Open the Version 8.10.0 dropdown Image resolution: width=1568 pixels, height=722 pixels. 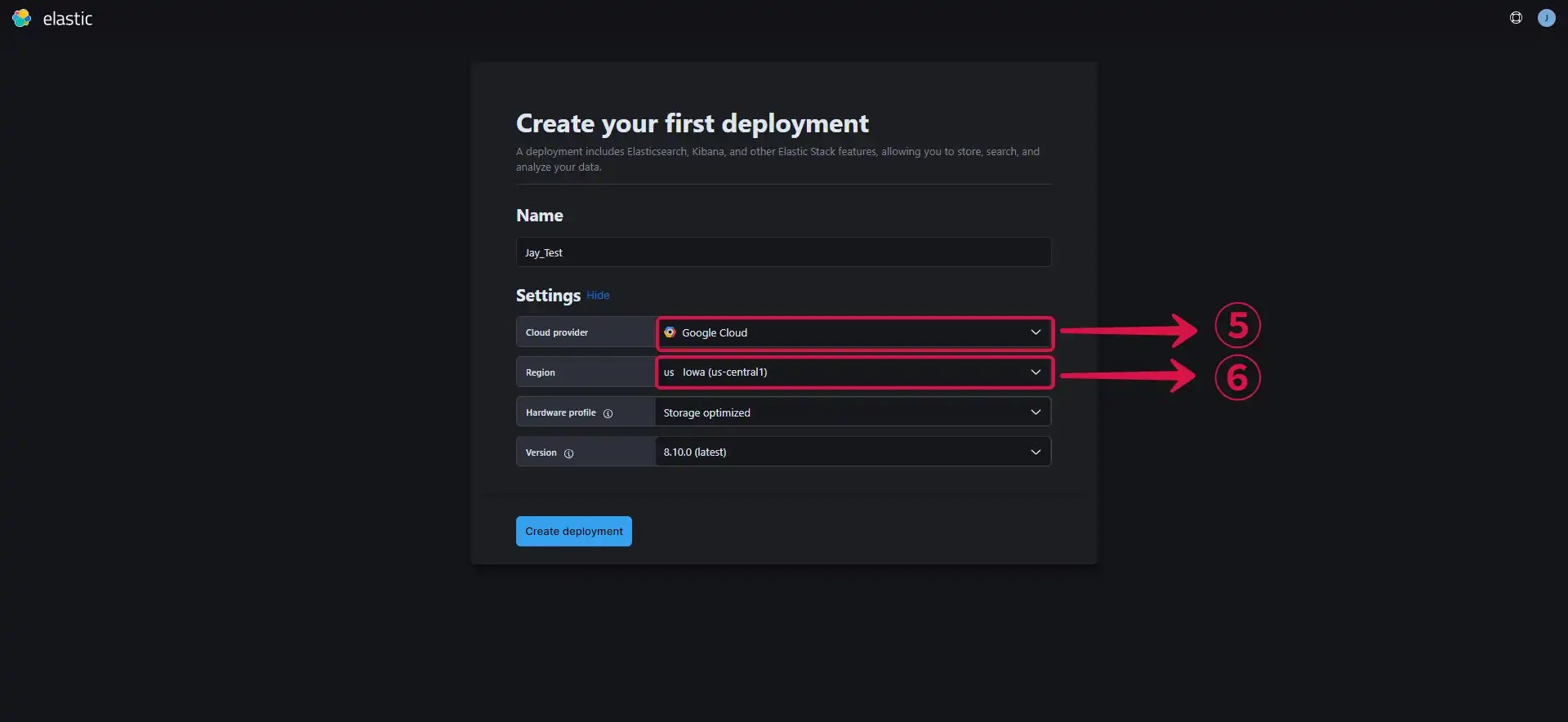[x=853, y=452]
